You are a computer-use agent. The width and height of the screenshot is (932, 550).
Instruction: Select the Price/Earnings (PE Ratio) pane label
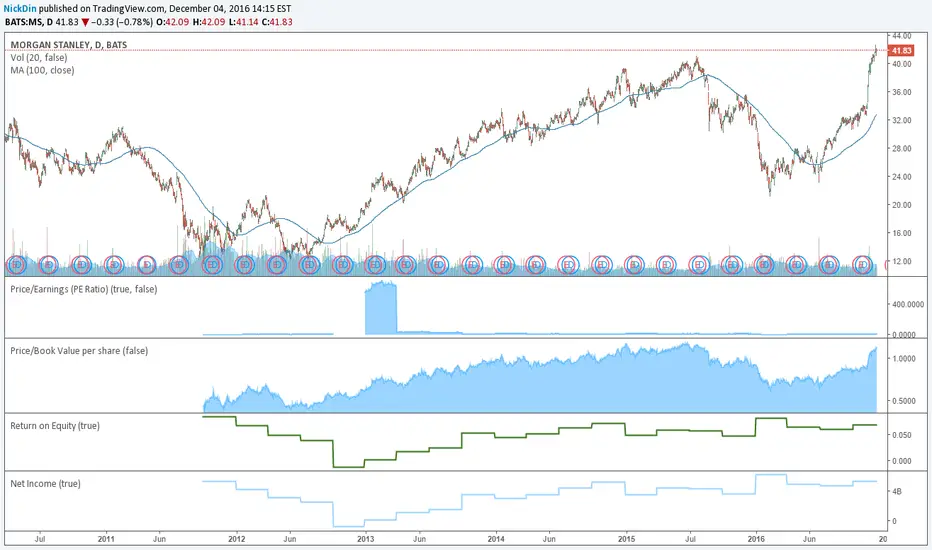[x=84, y=289]
